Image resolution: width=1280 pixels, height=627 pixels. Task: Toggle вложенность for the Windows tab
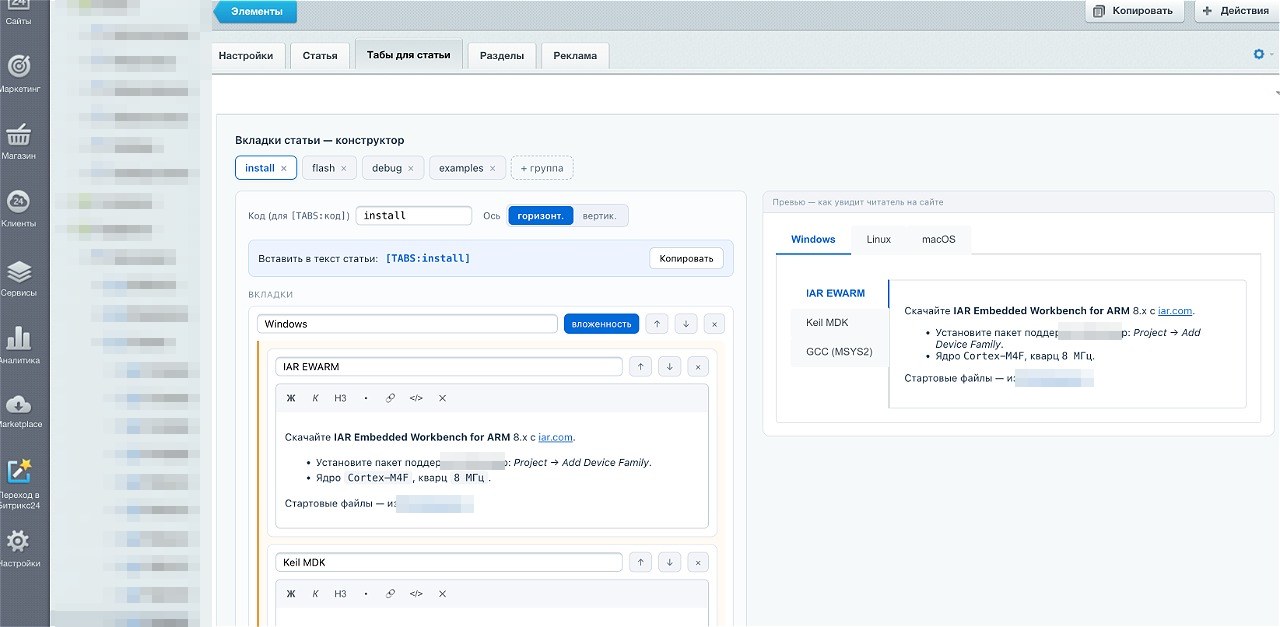tap(601, 324)
